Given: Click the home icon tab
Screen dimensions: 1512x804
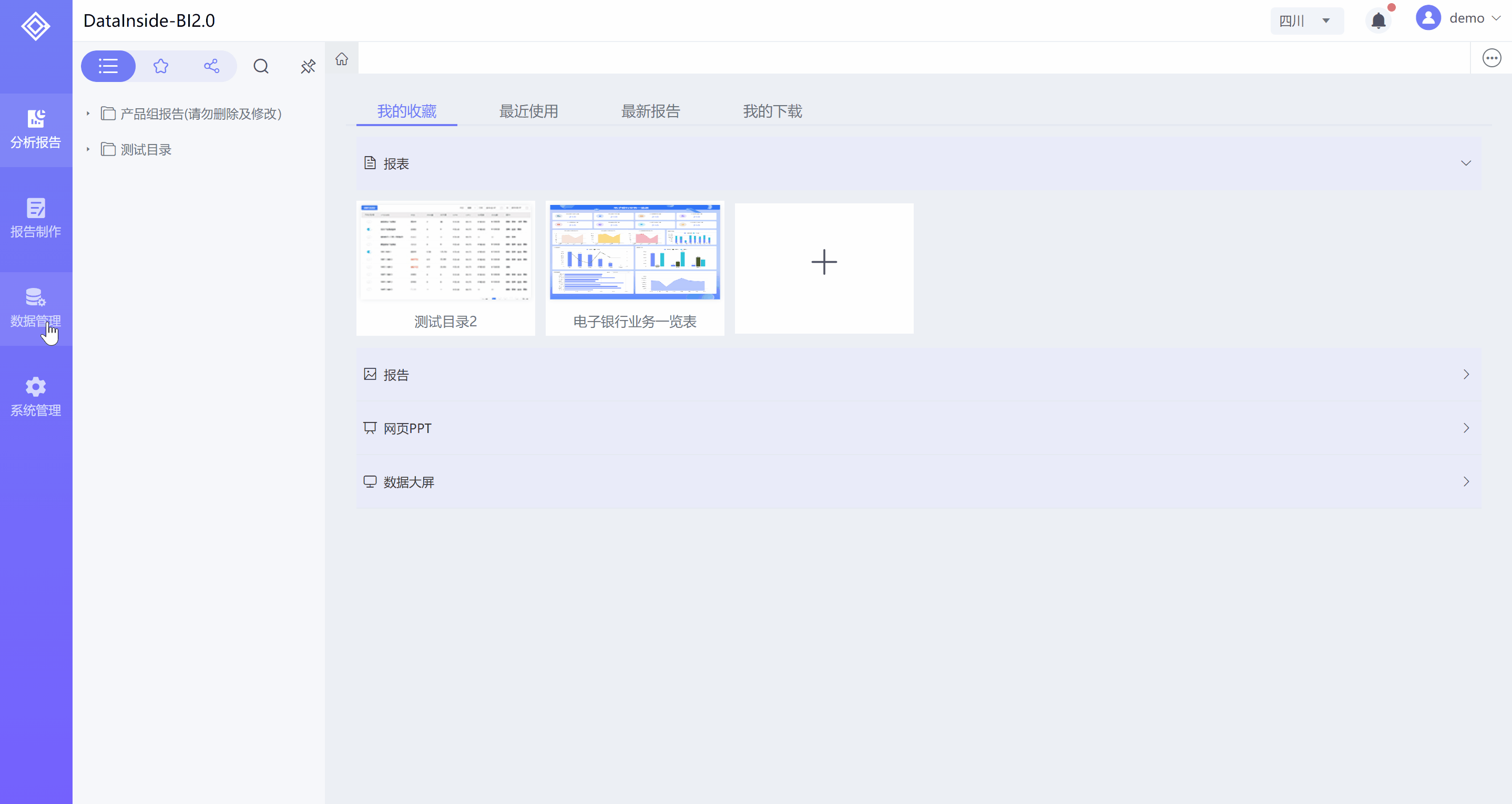Looking at the screenshot, I should coord(342,59).
